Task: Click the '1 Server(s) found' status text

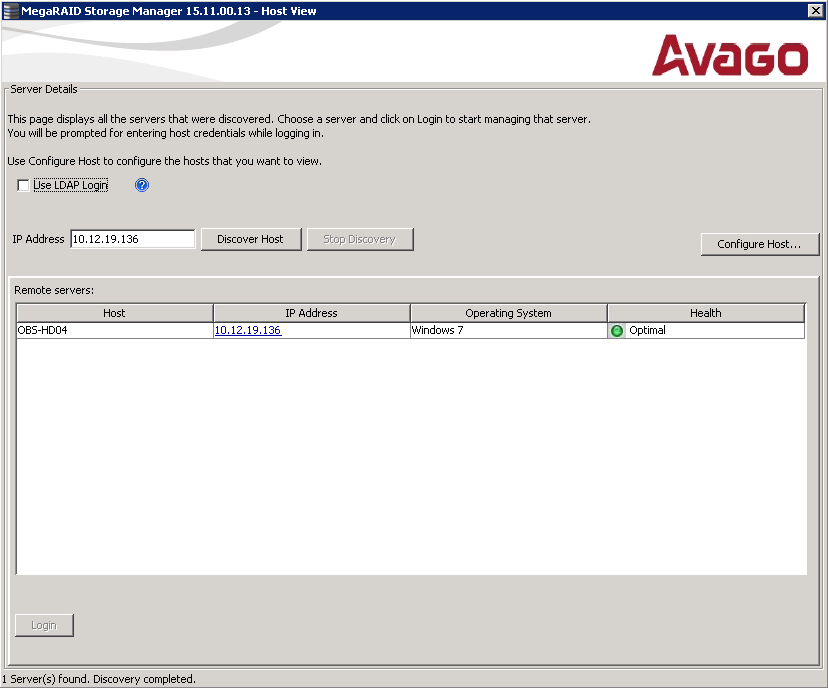Action: coord(98,678)
